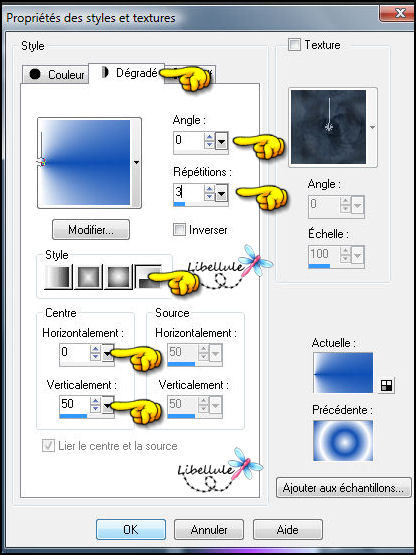Pick the sunburst gradient style icon

pyautogui.click(x=118, y=276)
